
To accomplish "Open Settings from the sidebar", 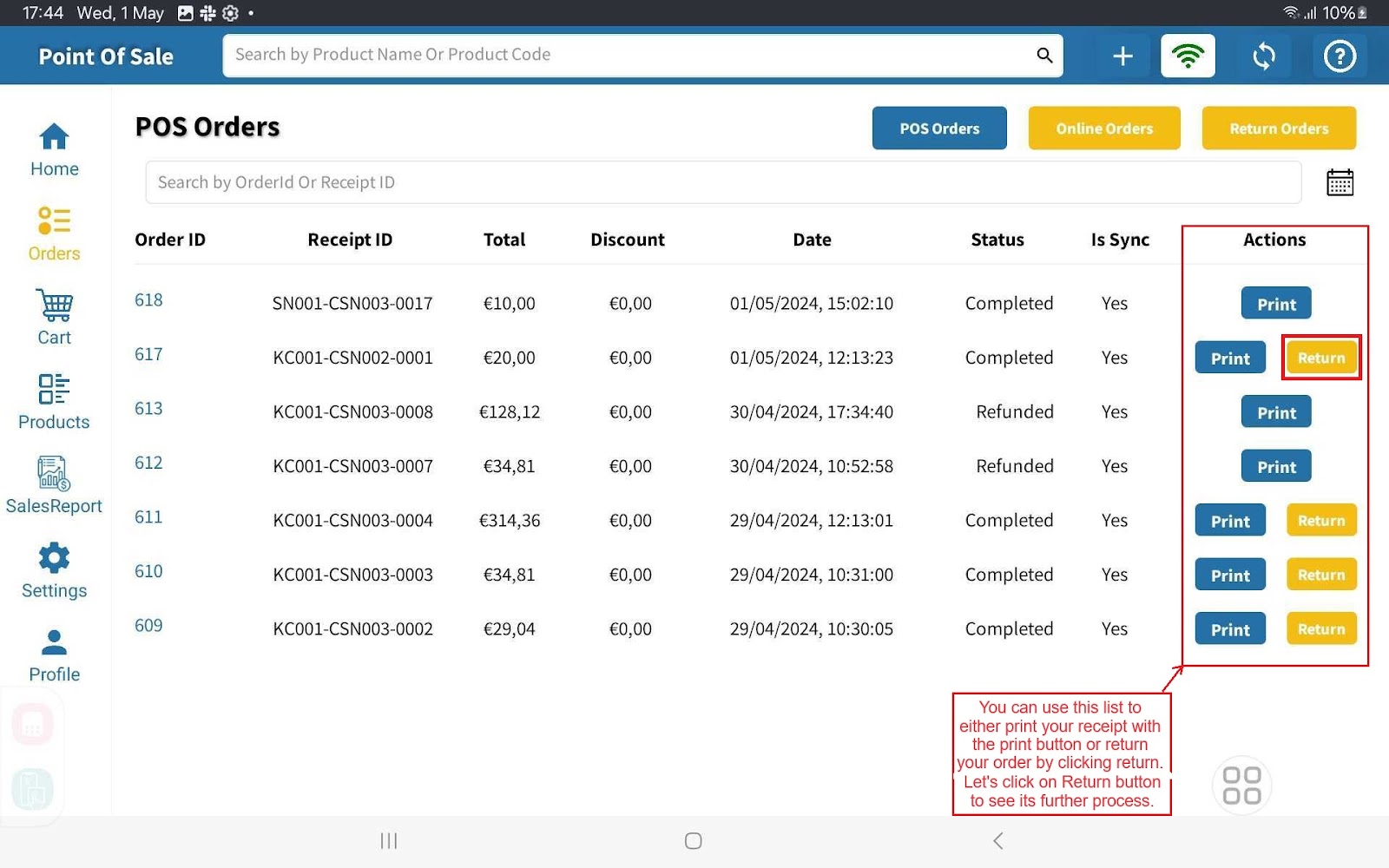I will pyautogui.click(x=54, y=570).
